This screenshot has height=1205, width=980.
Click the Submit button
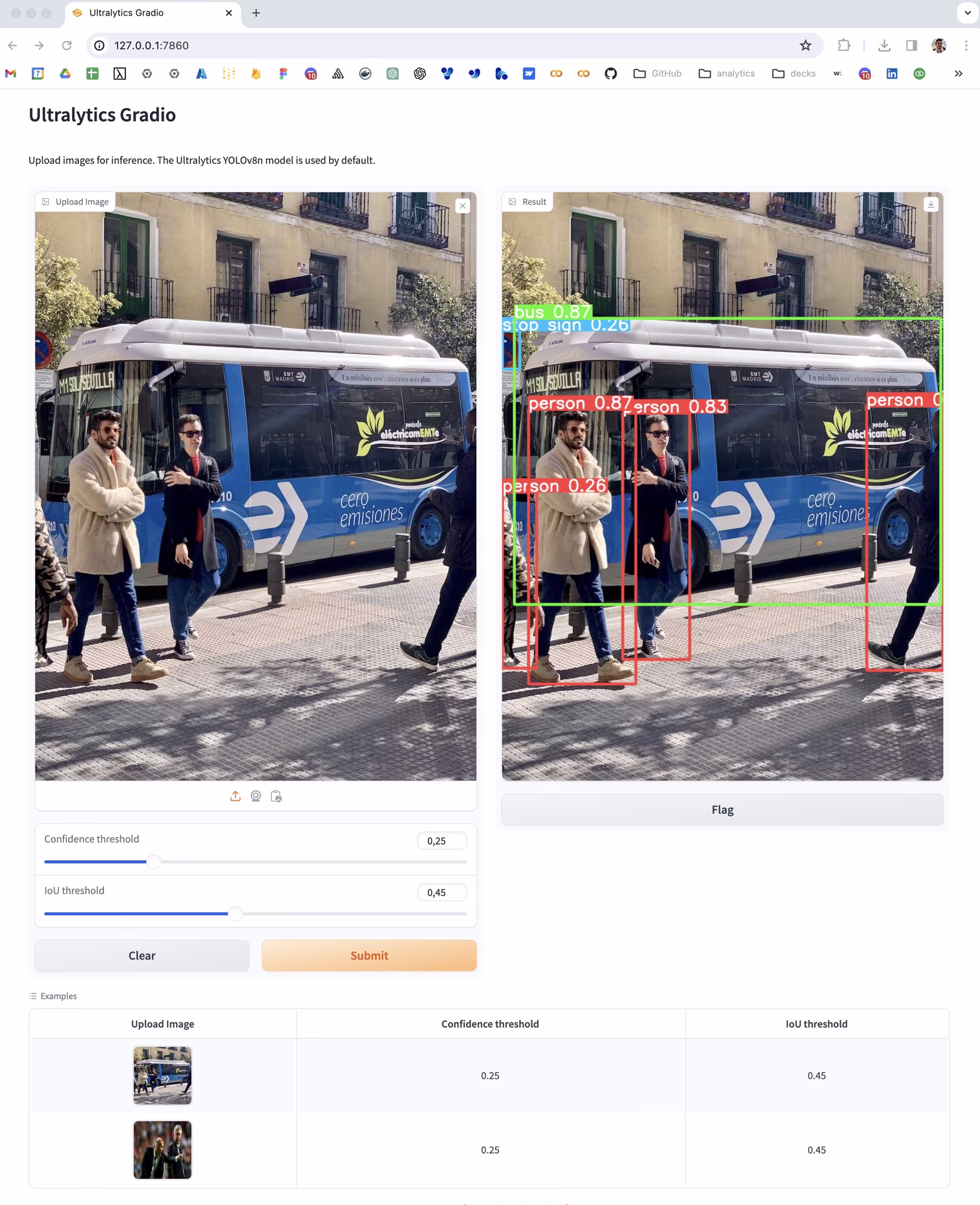pyautogui.click(x=369, y=955)
